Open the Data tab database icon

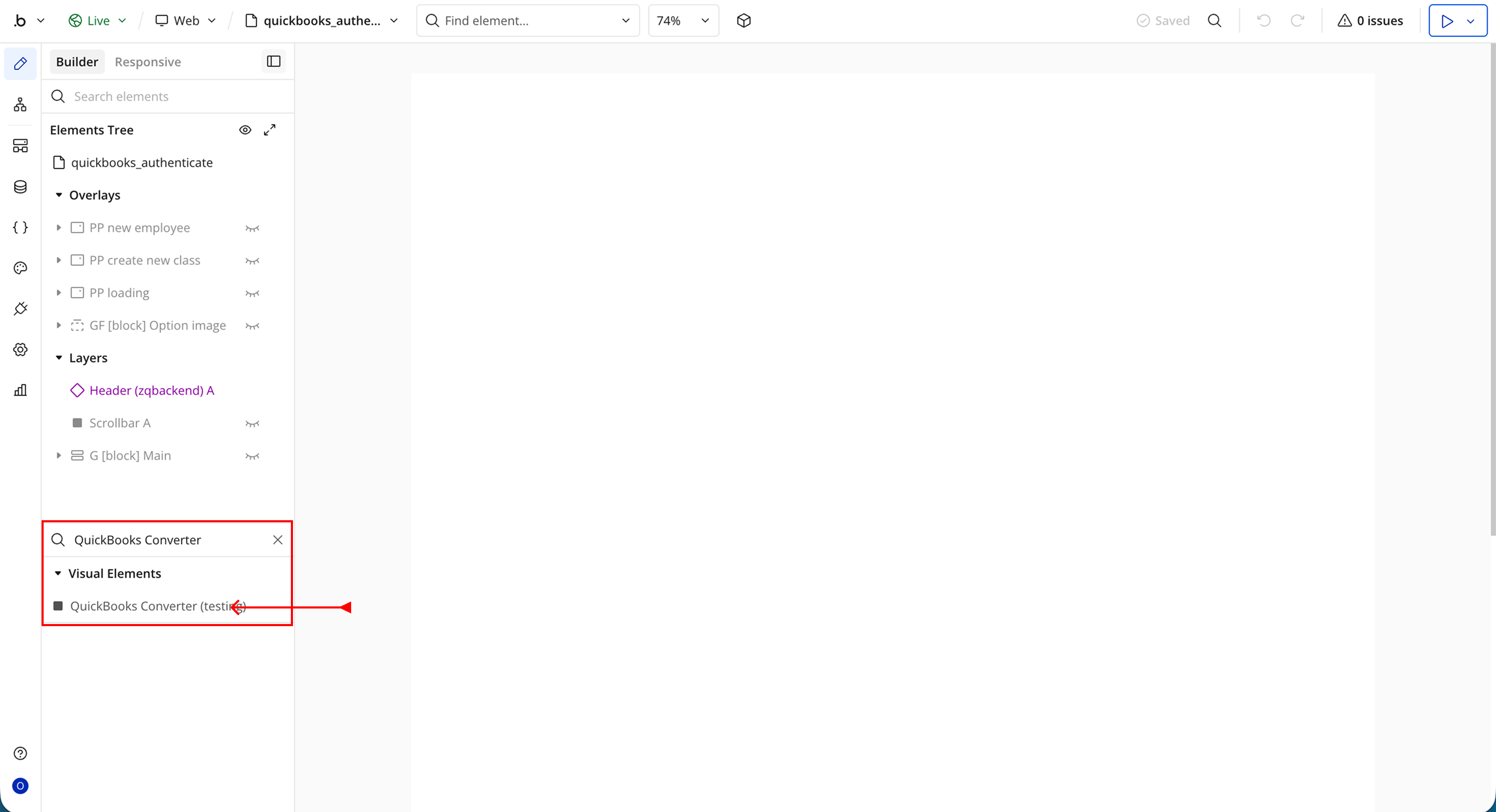coord(20,187)
